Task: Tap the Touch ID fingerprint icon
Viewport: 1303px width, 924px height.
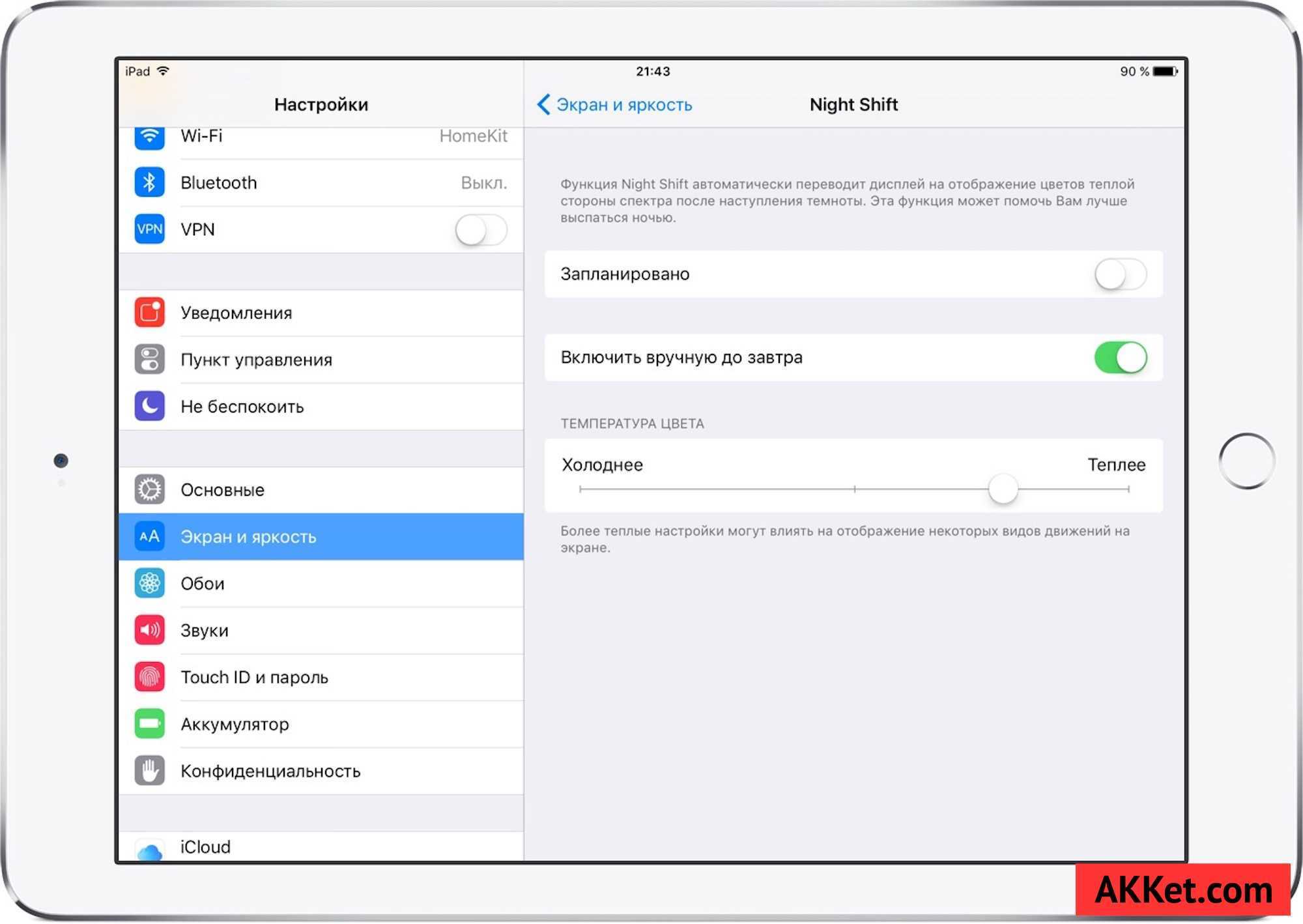Action: [x=149, y=677]
